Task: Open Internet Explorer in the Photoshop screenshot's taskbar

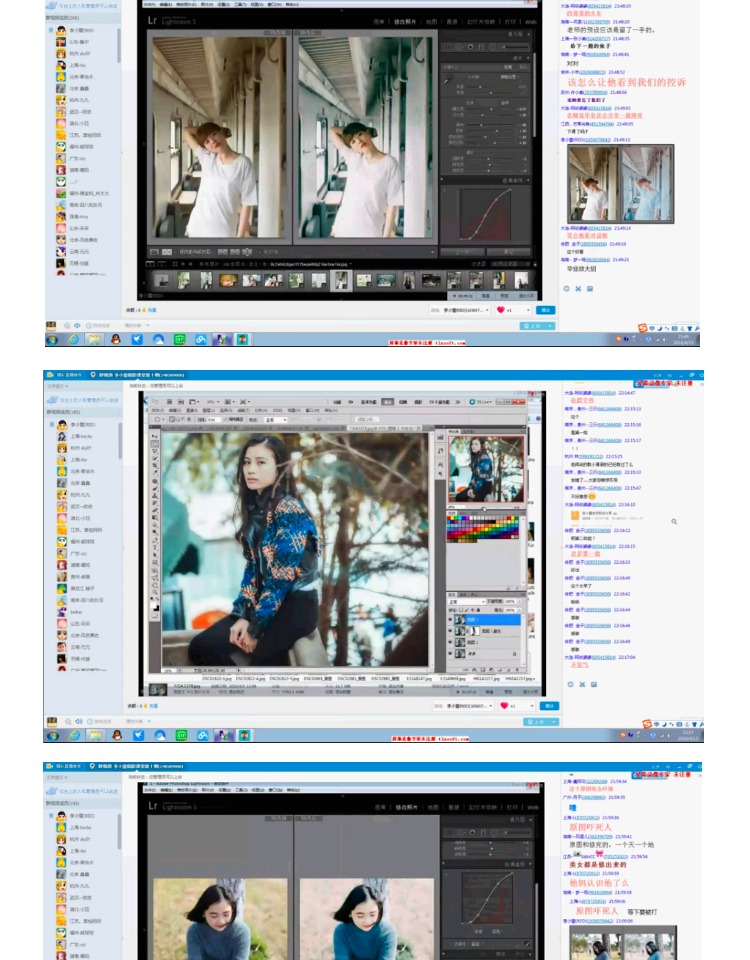Action: click(x=75, y=735)
